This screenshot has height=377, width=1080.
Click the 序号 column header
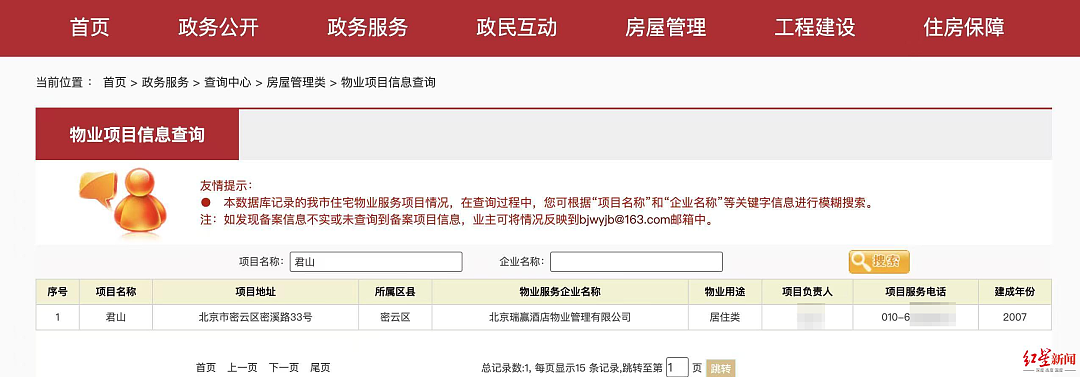(58, 292)
